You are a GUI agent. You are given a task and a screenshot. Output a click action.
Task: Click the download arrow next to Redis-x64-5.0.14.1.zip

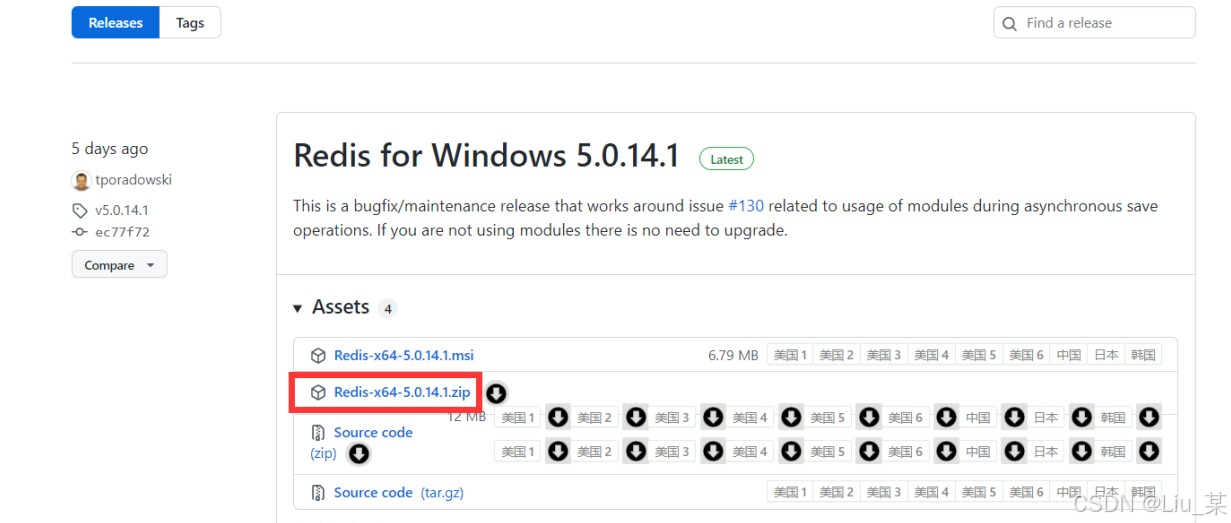[496, 394]
